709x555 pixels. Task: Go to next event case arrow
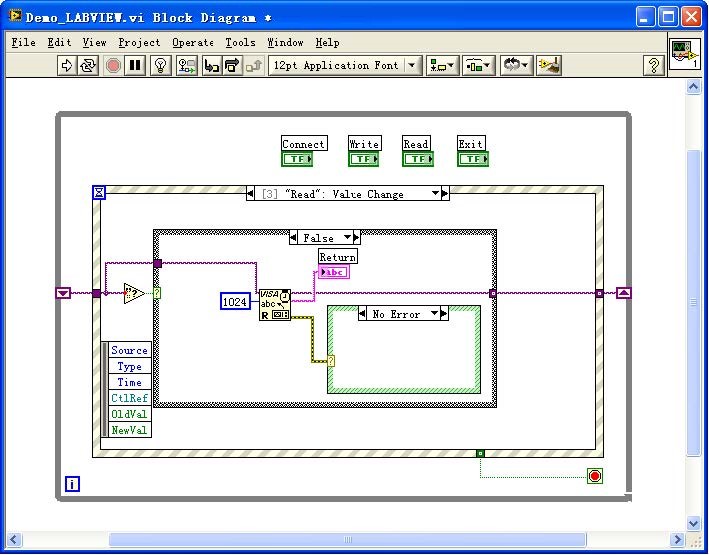point(445,194)
